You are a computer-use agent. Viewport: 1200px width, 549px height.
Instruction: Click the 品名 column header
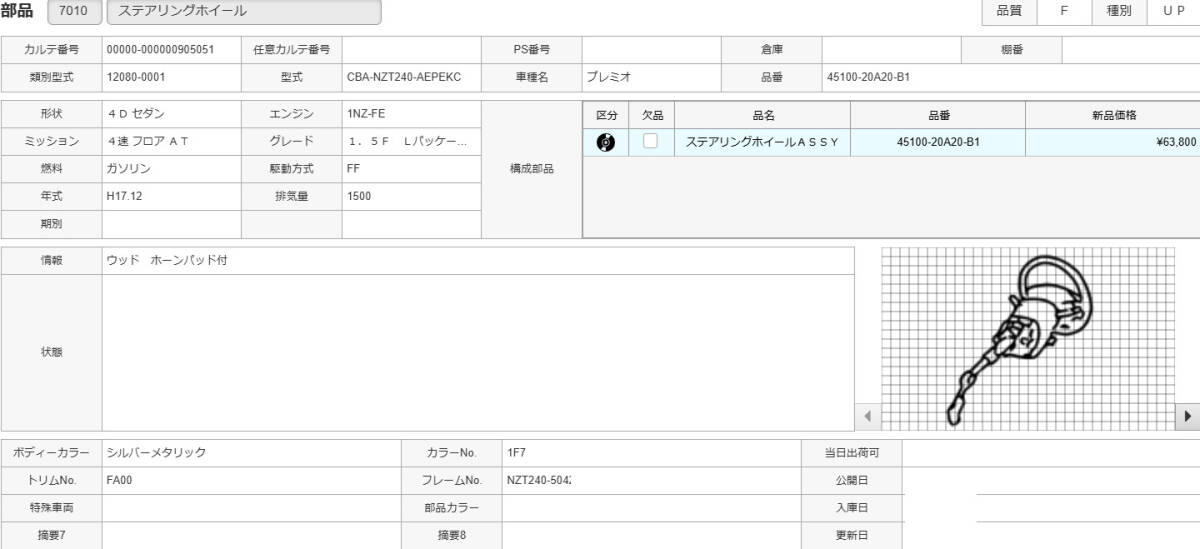763,115
